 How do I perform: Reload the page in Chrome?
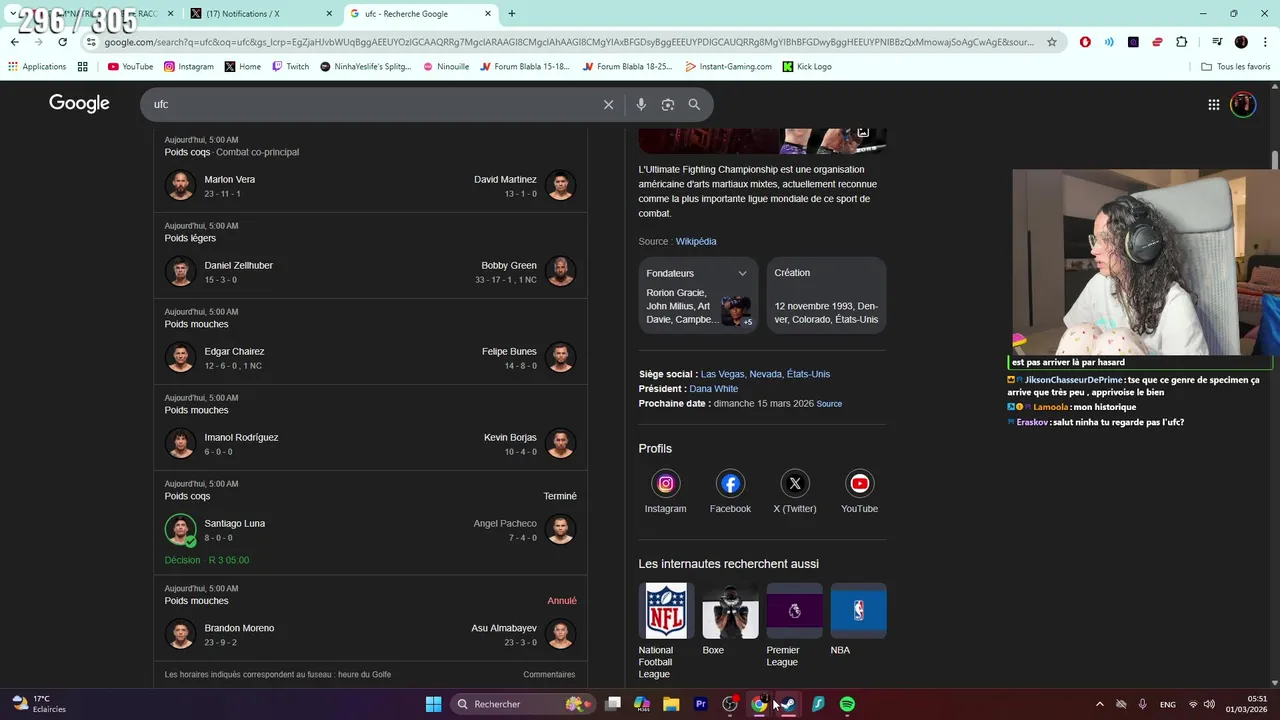pos(63,42)
